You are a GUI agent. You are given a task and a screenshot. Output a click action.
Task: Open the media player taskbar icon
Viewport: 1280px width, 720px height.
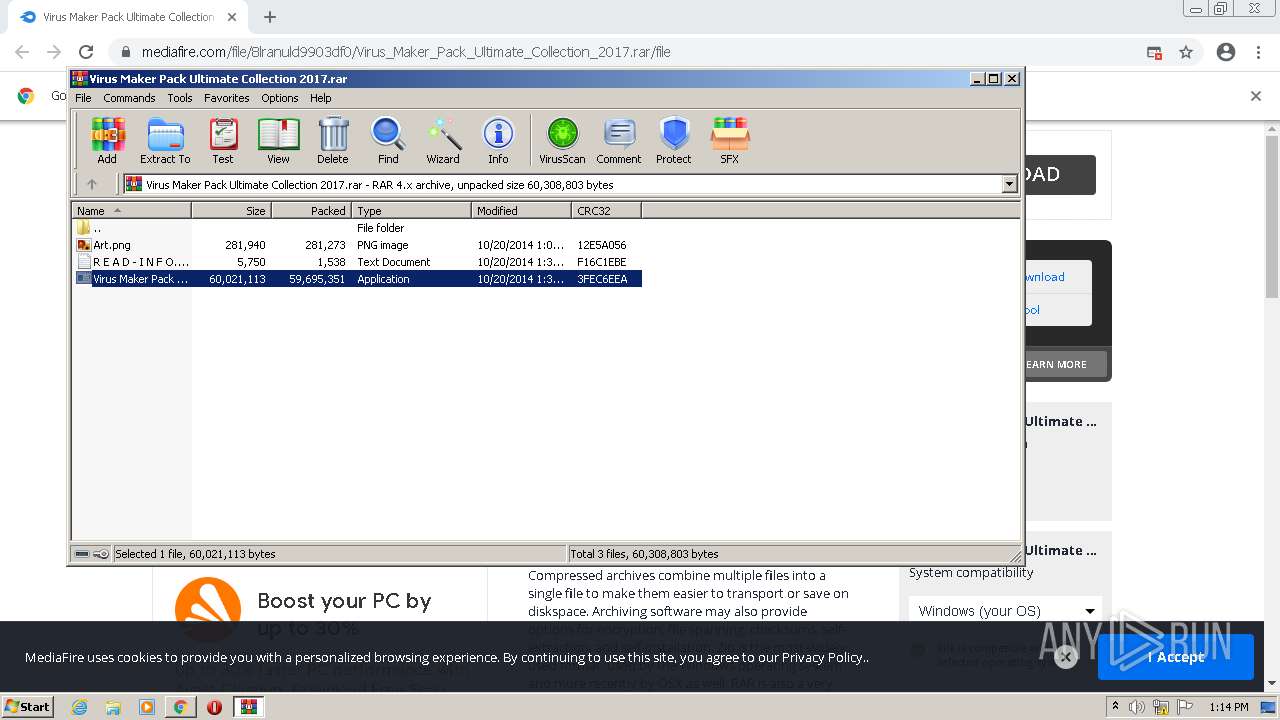tap(147, 707)
